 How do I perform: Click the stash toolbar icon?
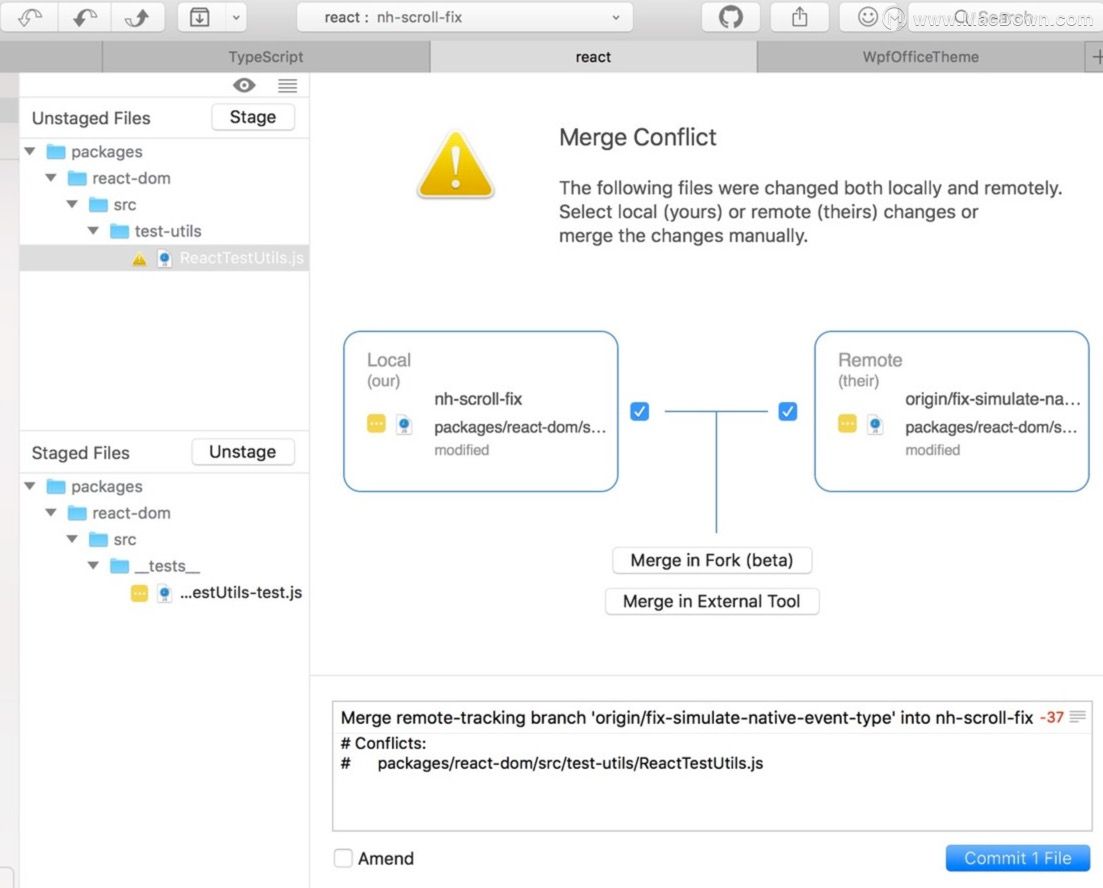coord(200,17)
